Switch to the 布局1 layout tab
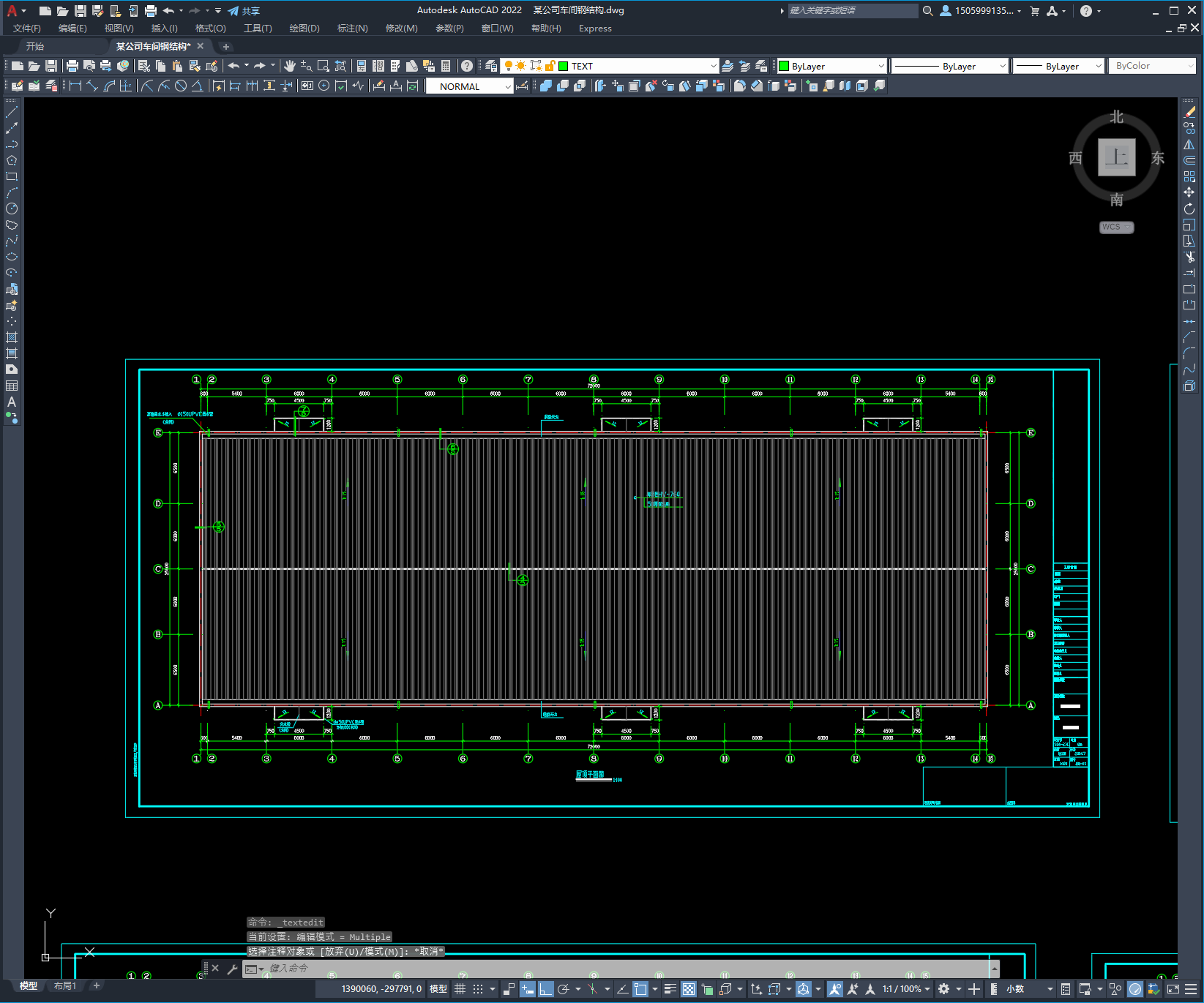The width and height of the screenshot is (1204, 1003). pos(65,986)
